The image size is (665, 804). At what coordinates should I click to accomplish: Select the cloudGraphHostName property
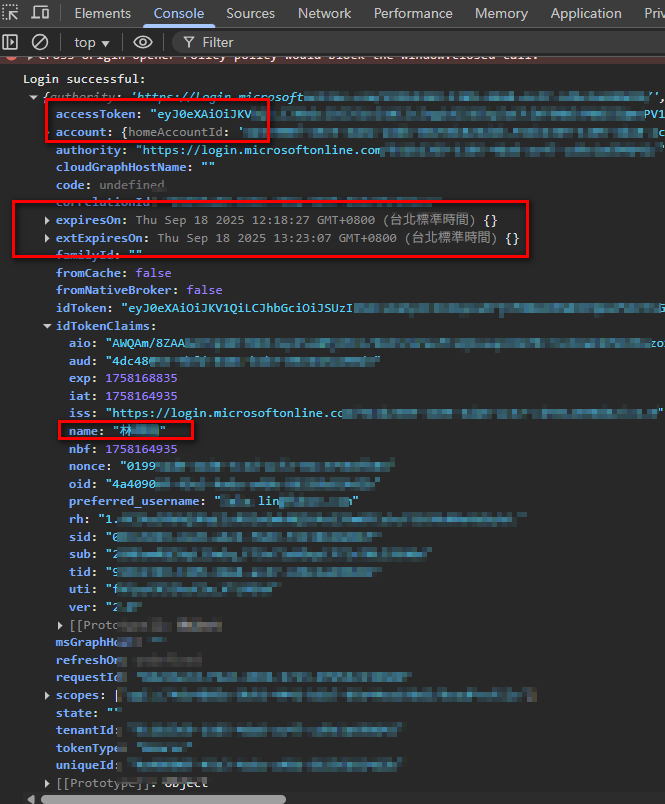pos(121,167)
